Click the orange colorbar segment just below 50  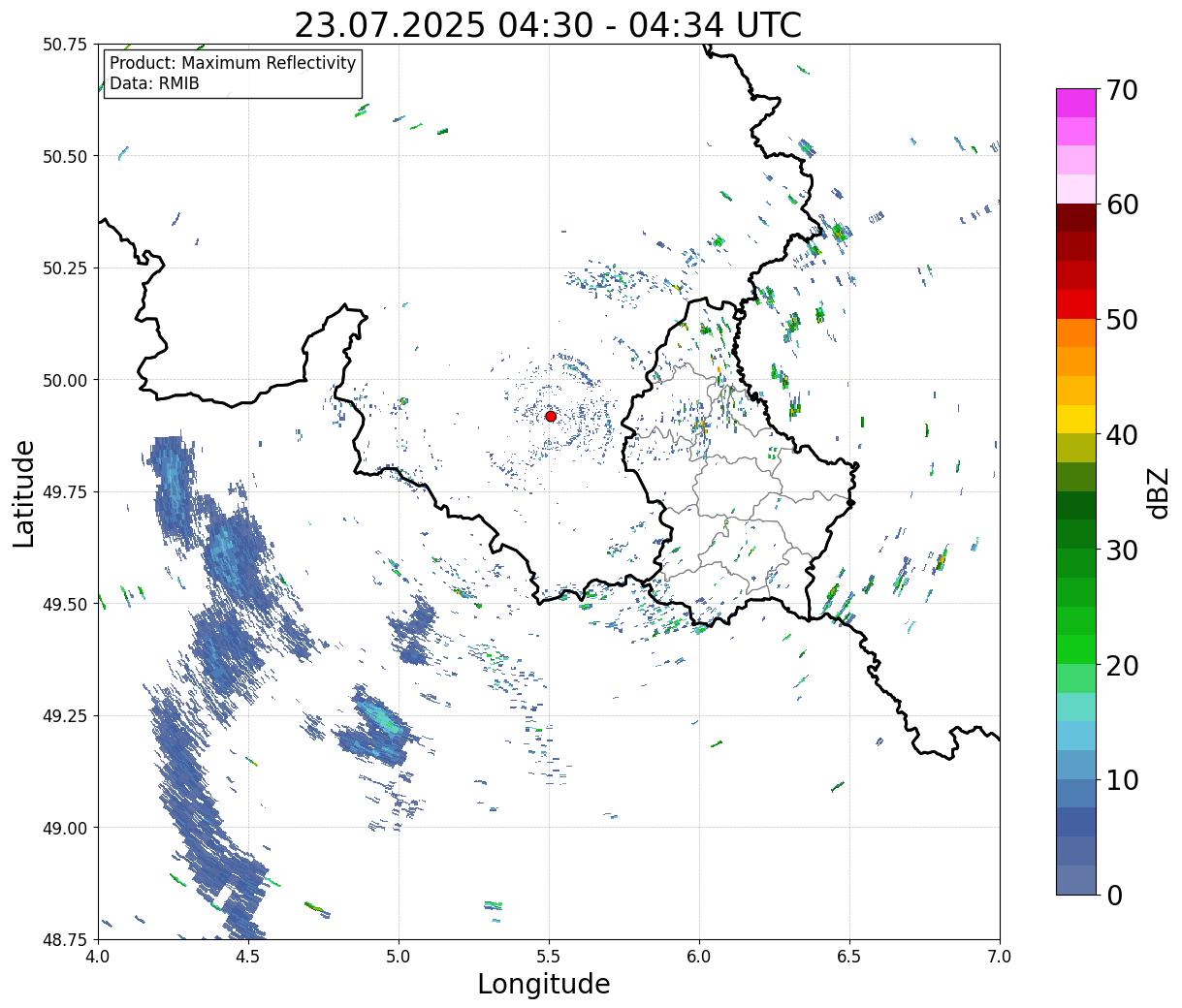(1076, 332)
